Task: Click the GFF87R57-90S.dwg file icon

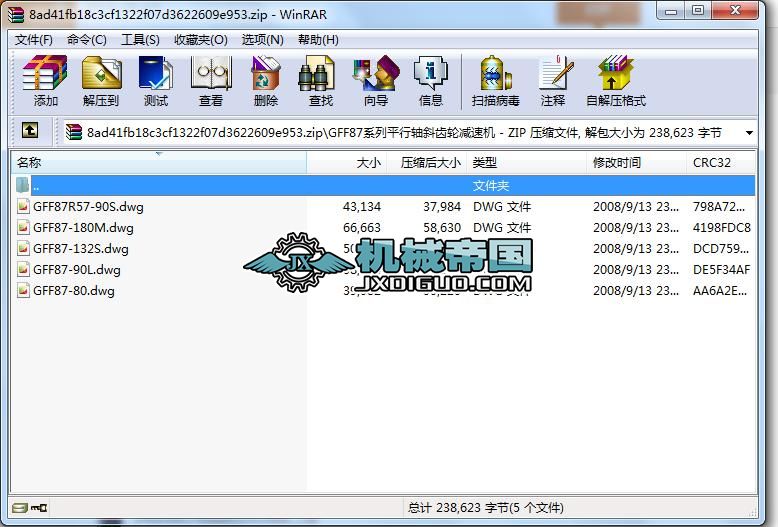Action: click(x=23, y=206)
